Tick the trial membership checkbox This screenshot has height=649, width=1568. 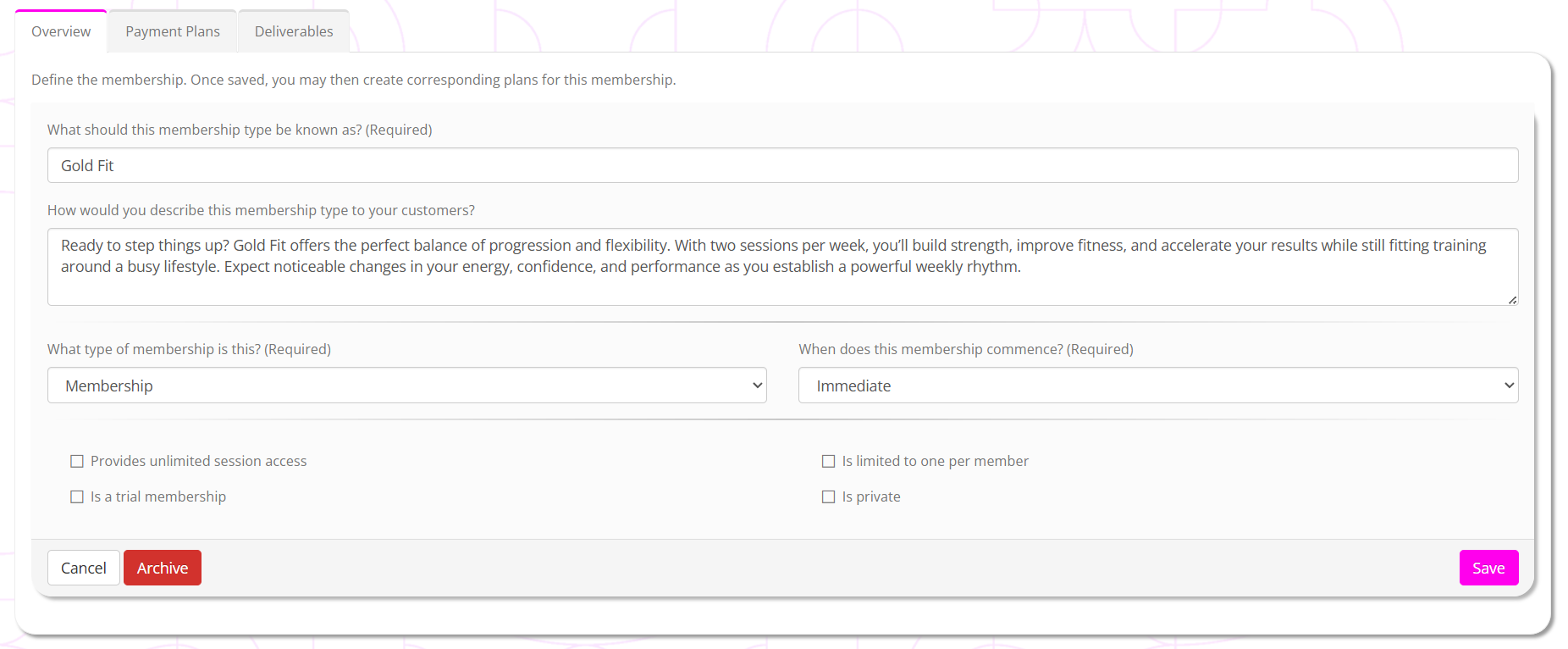[77, 497]
